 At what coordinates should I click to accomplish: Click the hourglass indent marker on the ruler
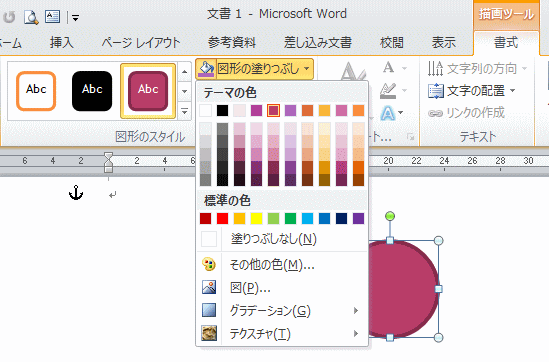(109, 162)
